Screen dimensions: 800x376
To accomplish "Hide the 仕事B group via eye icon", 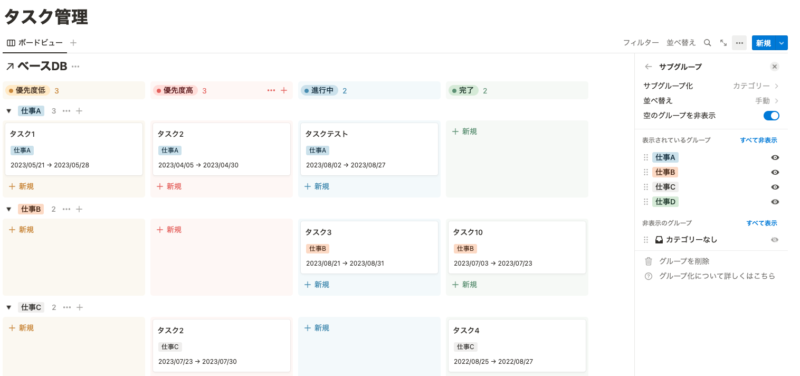I will tap(774, 172).
